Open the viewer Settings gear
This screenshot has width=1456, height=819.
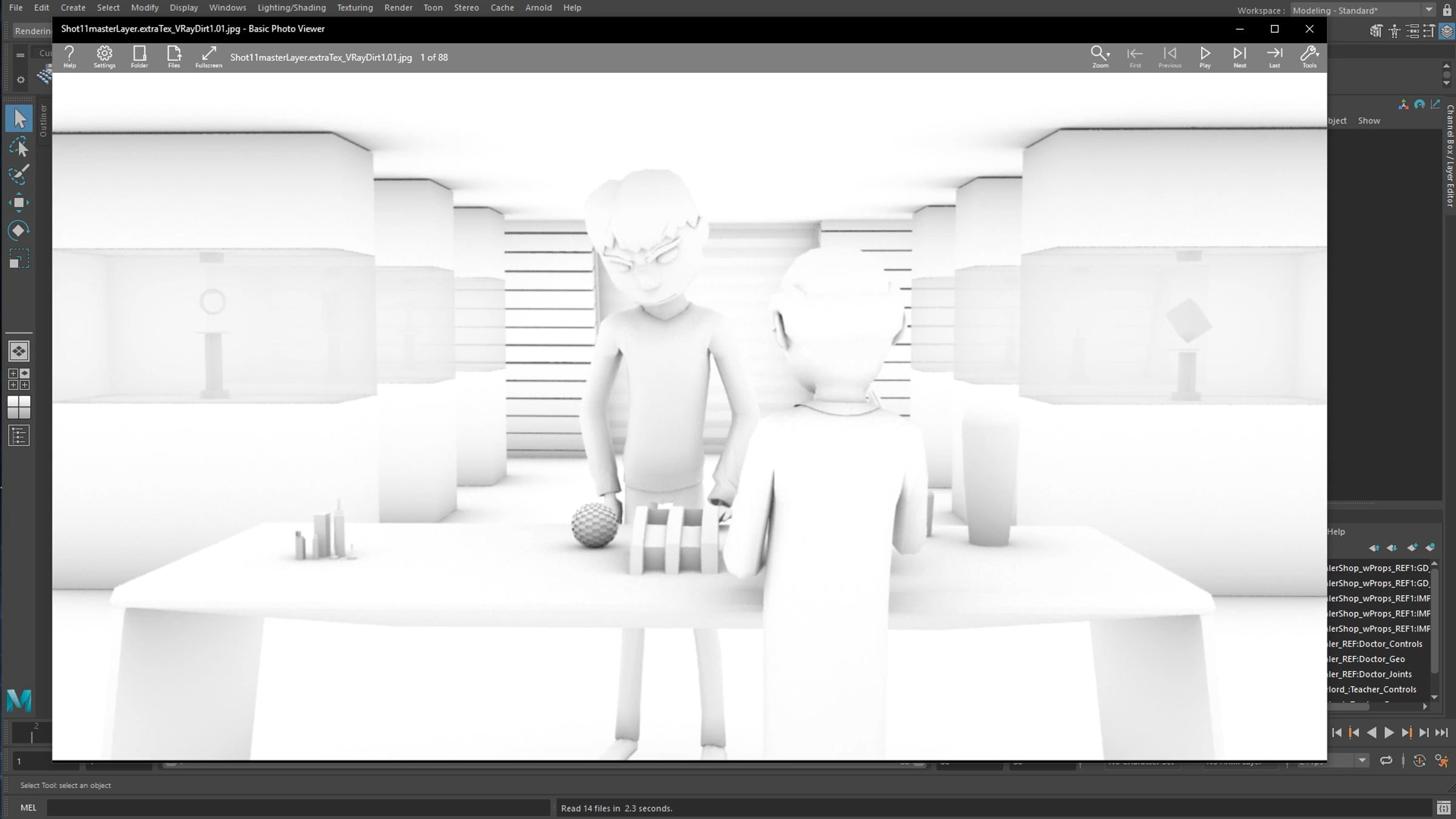tap(104, 57)
